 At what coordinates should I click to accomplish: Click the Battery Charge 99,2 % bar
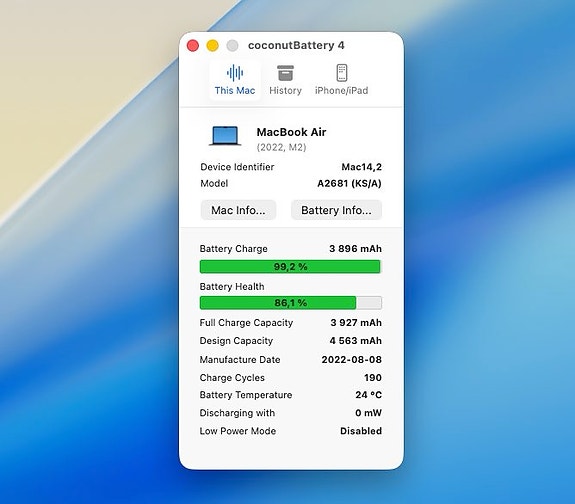click(x=290, y=267)
